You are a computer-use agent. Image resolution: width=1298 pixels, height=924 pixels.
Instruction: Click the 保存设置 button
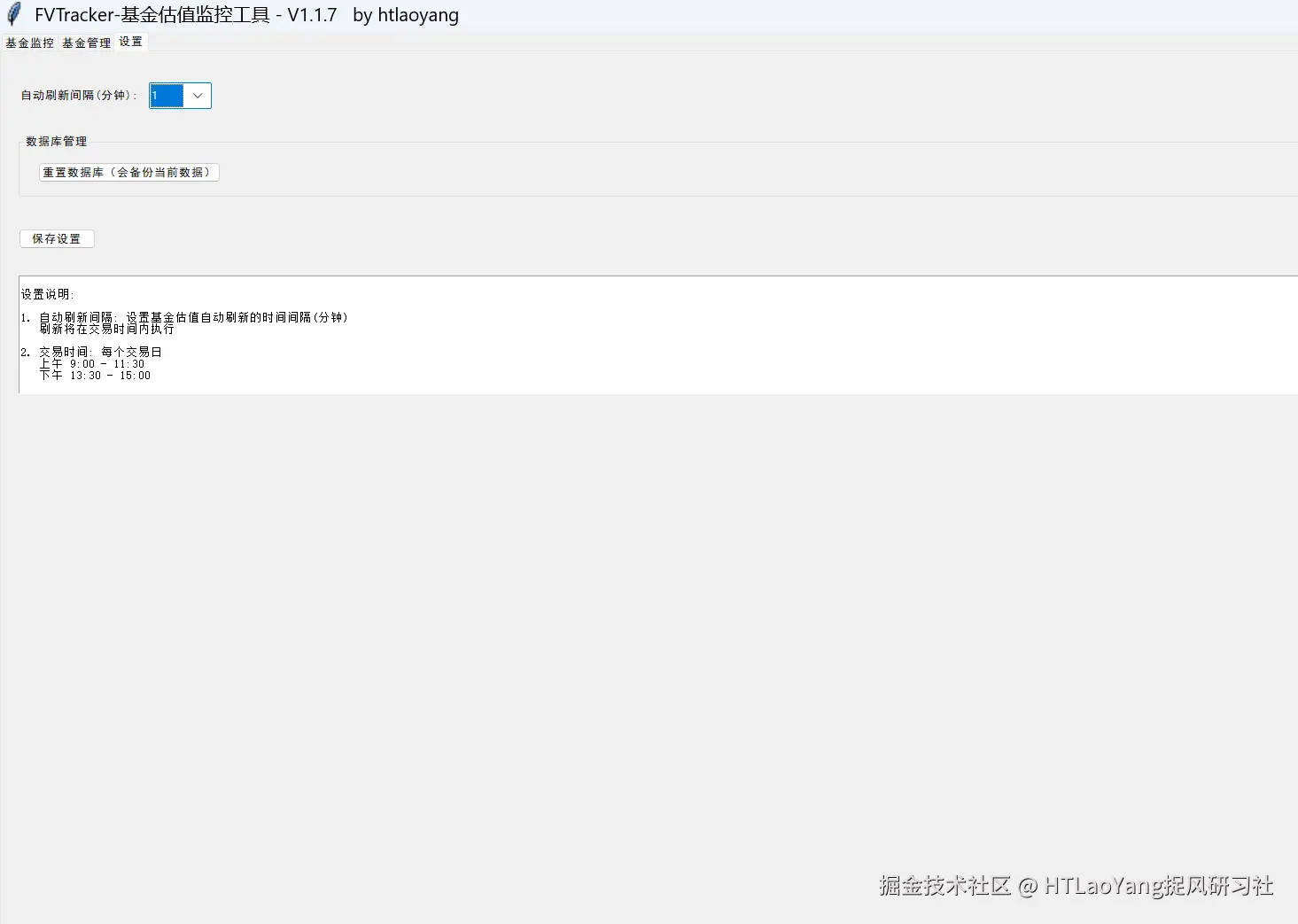pyautogui.click(x=57, y=239)
